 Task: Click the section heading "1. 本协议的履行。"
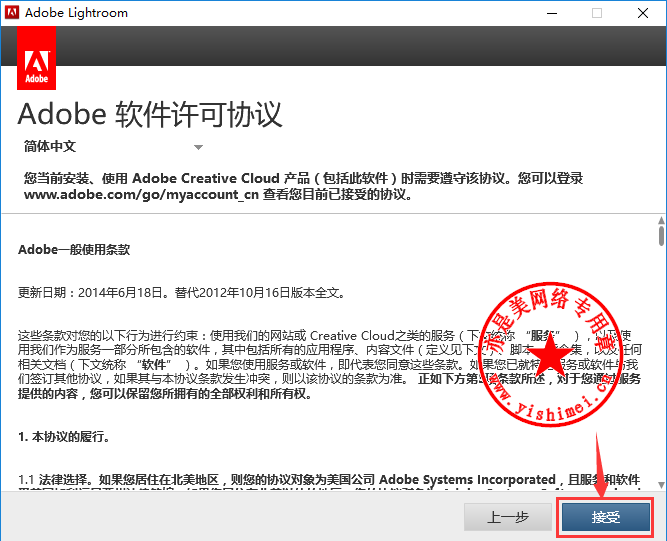tap(64, 437)
